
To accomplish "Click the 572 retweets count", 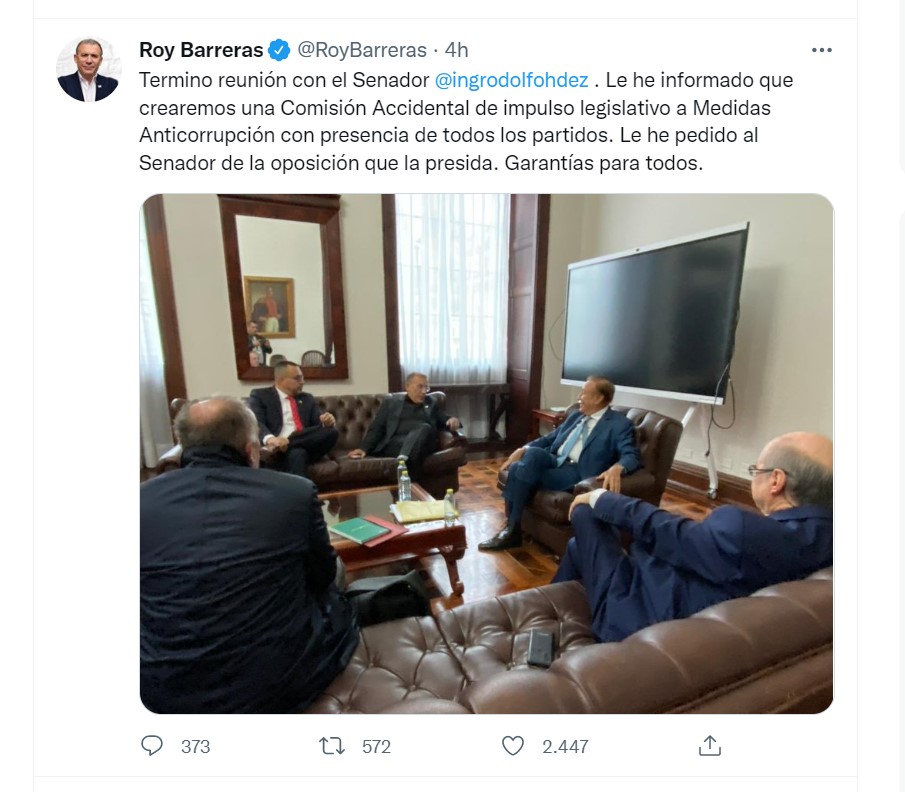I will pos(376,746).
